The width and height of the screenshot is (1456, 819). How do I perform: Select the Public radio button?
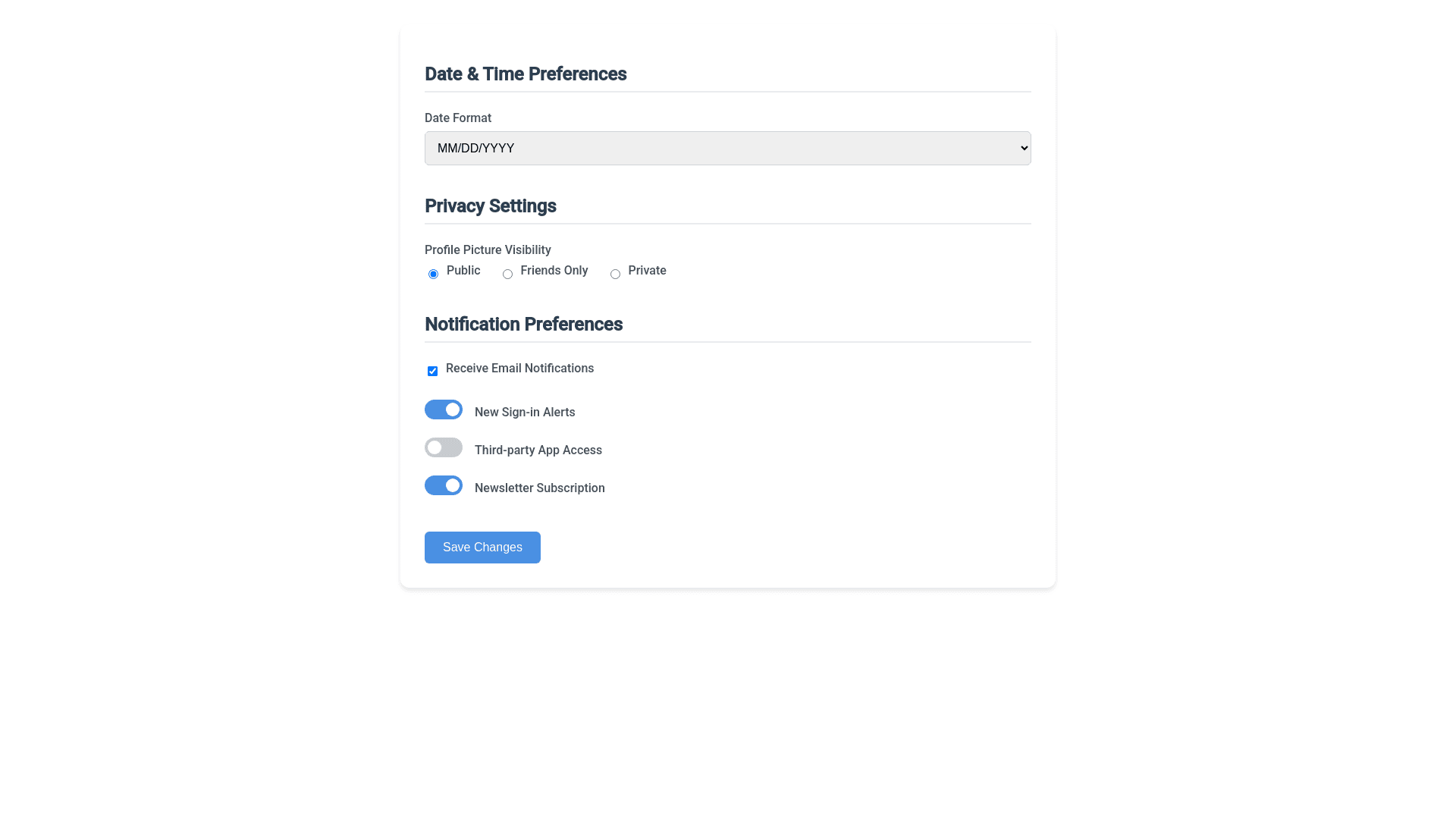click(433, 274)
